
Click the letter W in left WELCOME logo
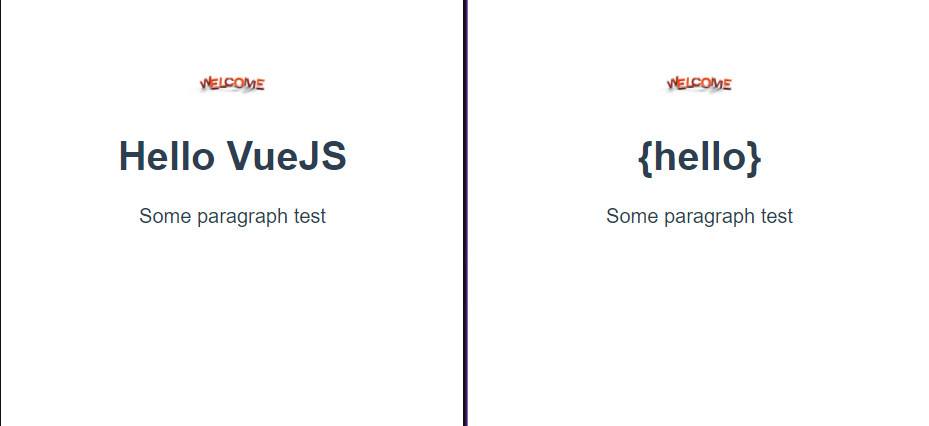206,84
